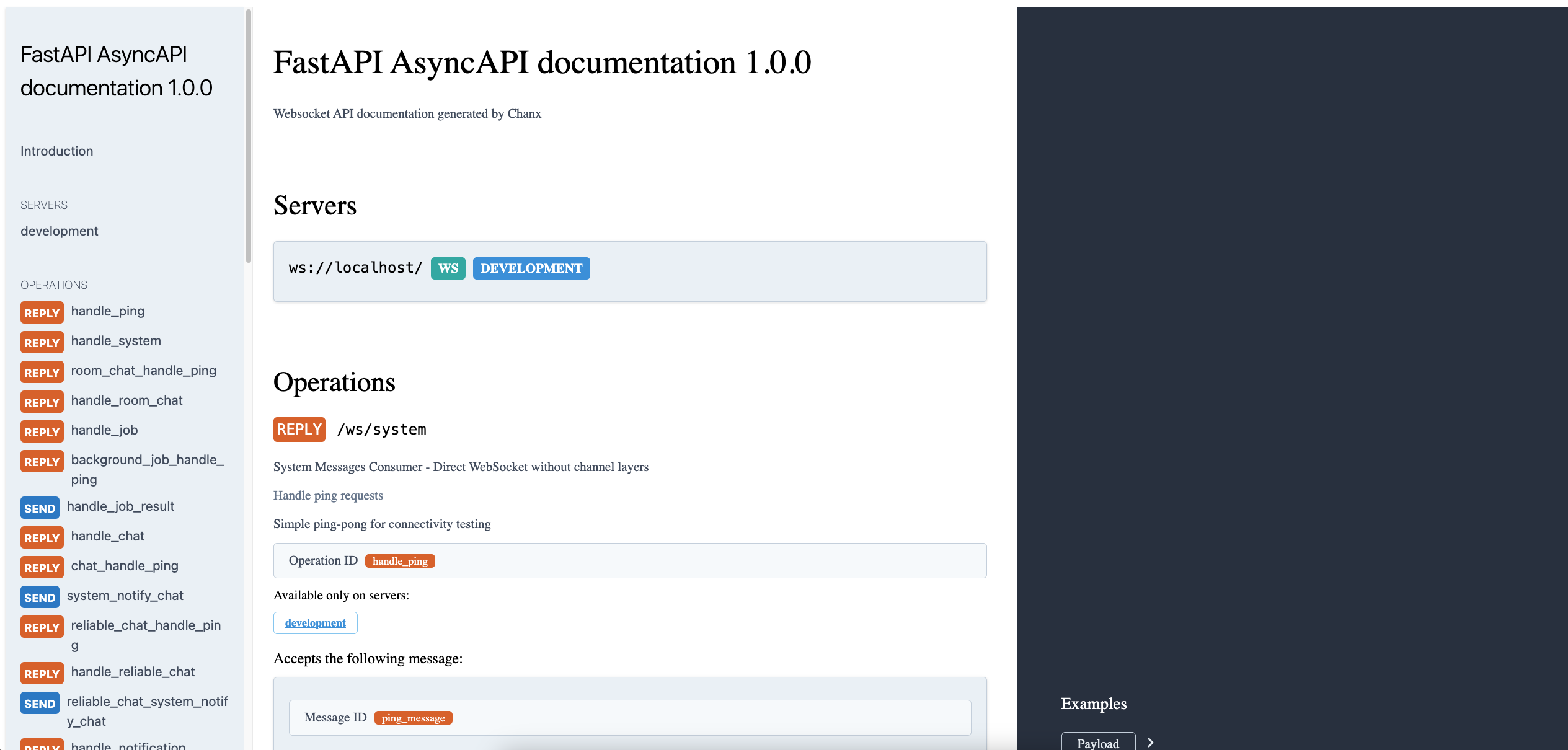Click the ping_message Message ID tag
Viewport: 1568px width, 750px height.
pyautogui.click(x=413, y=718)
